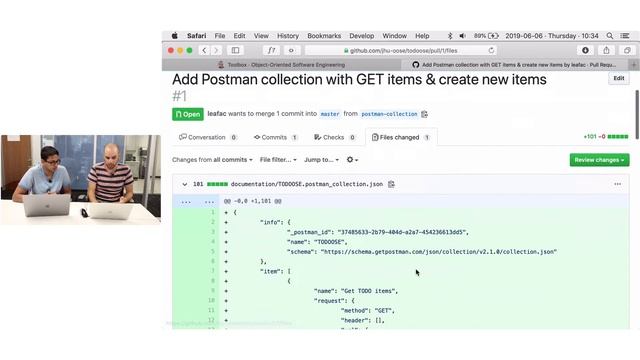Click the presenters' webcam video thumbnail
Viewport: 640px width, 360px height.
[x=81, y=180]
